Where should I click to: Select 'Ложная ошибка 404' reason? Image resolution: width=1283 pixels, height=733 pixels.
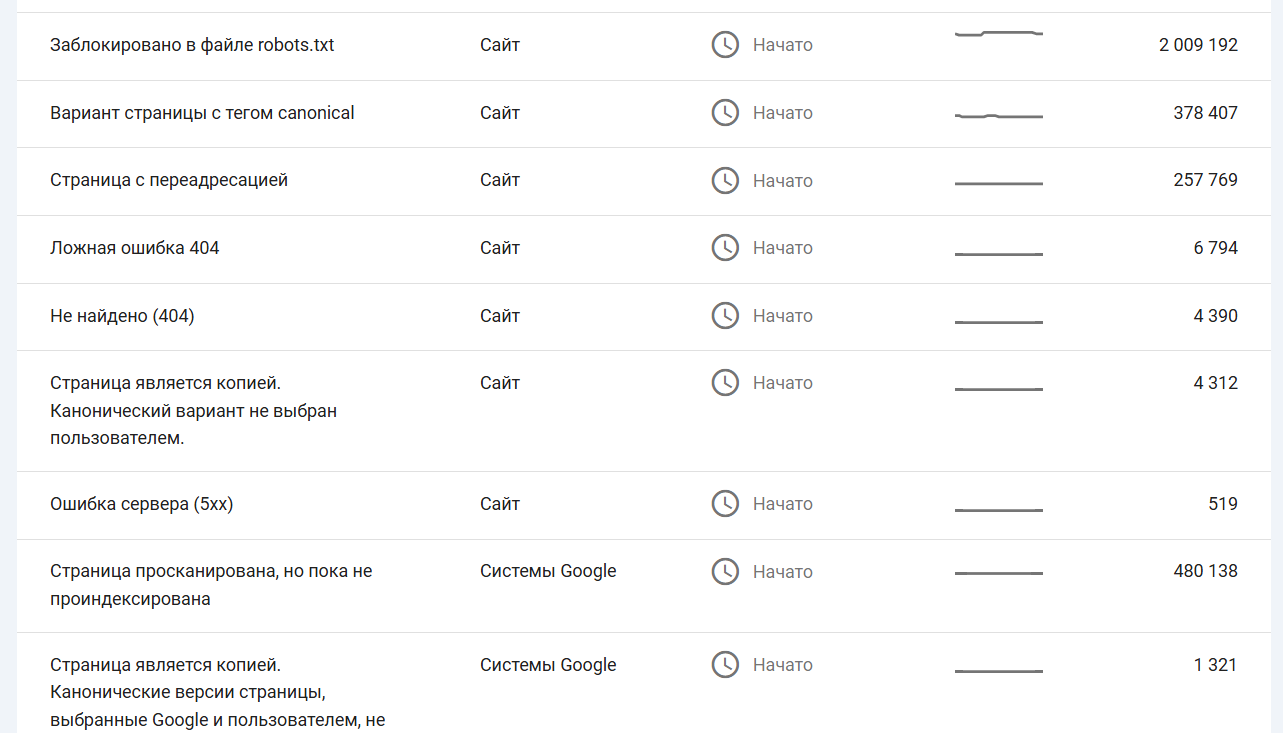[135, 248]
